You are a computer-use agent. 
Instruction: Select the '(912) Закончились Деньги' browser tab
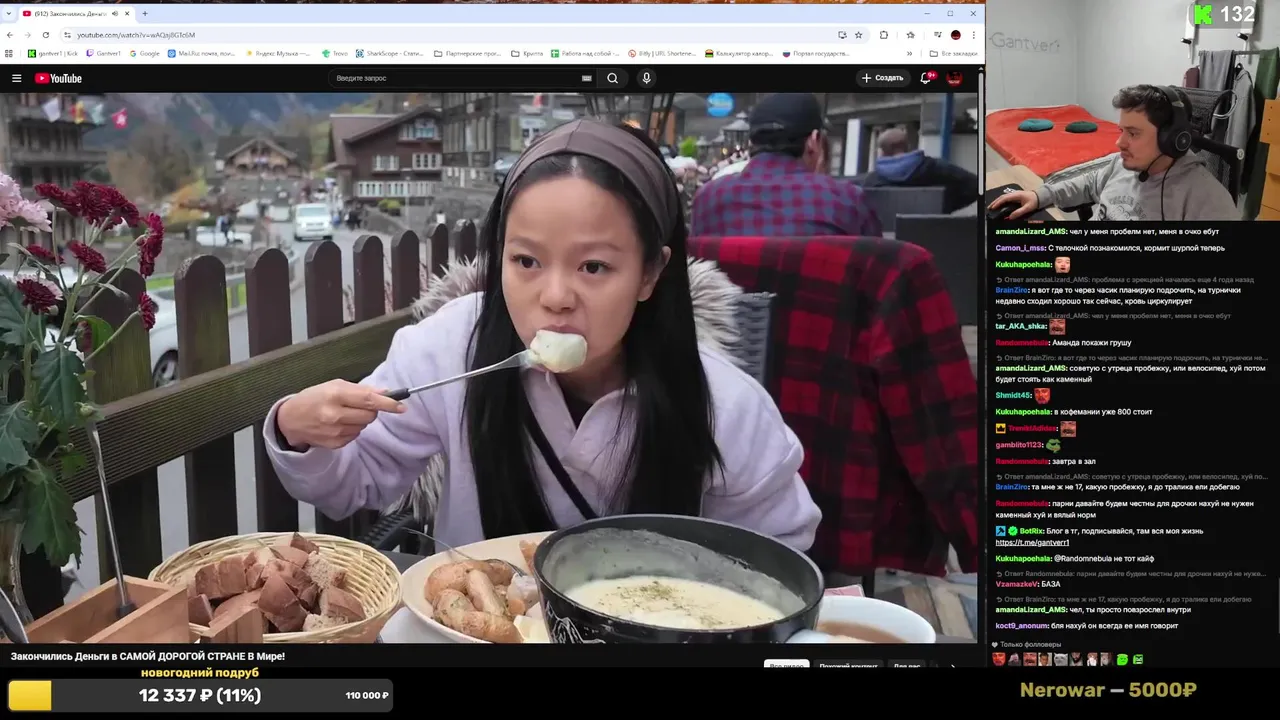coord(78,14)
